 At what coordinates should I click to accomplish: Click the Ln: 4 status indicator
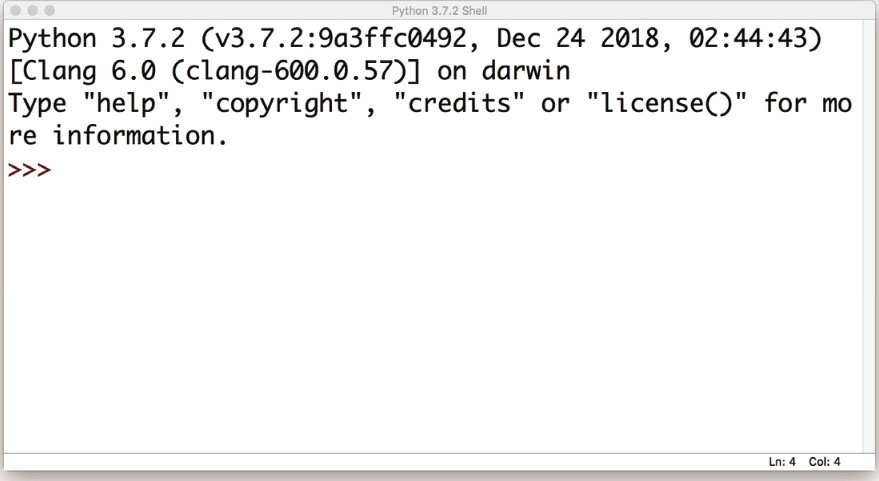tap(782, 462)
